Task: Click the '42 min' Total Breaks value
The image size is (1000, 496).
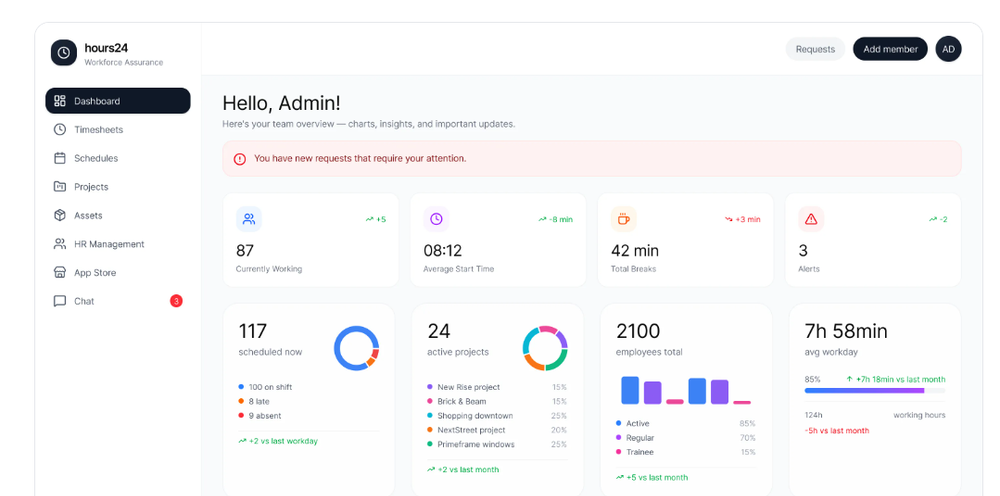Action: 635,251
